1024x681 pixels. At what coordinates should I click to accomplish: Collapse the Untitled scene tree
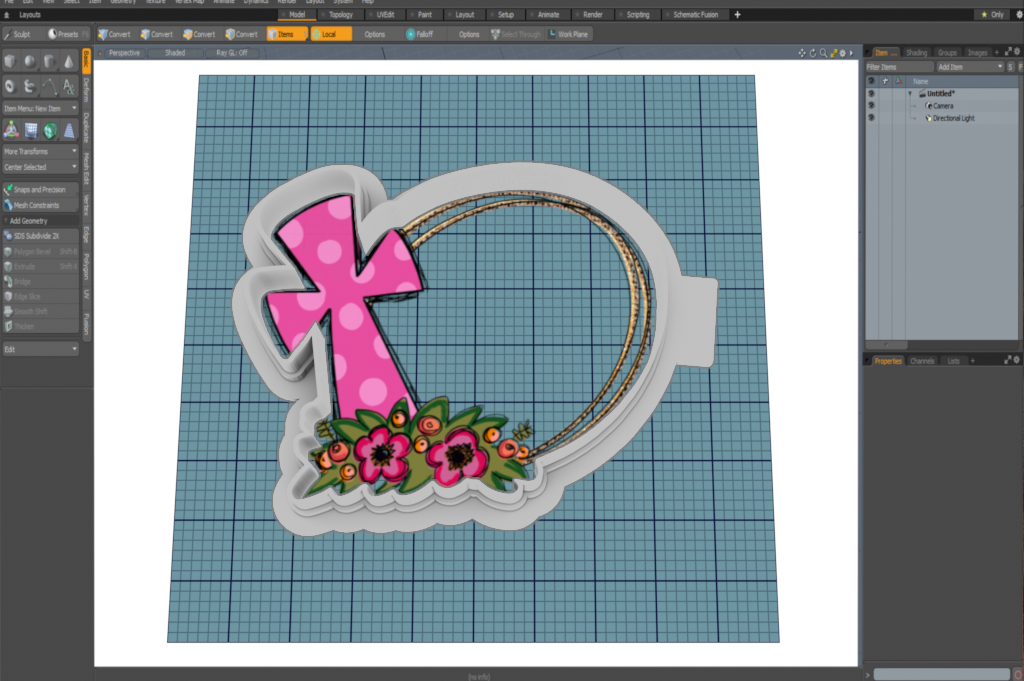(x=910, y=93)
